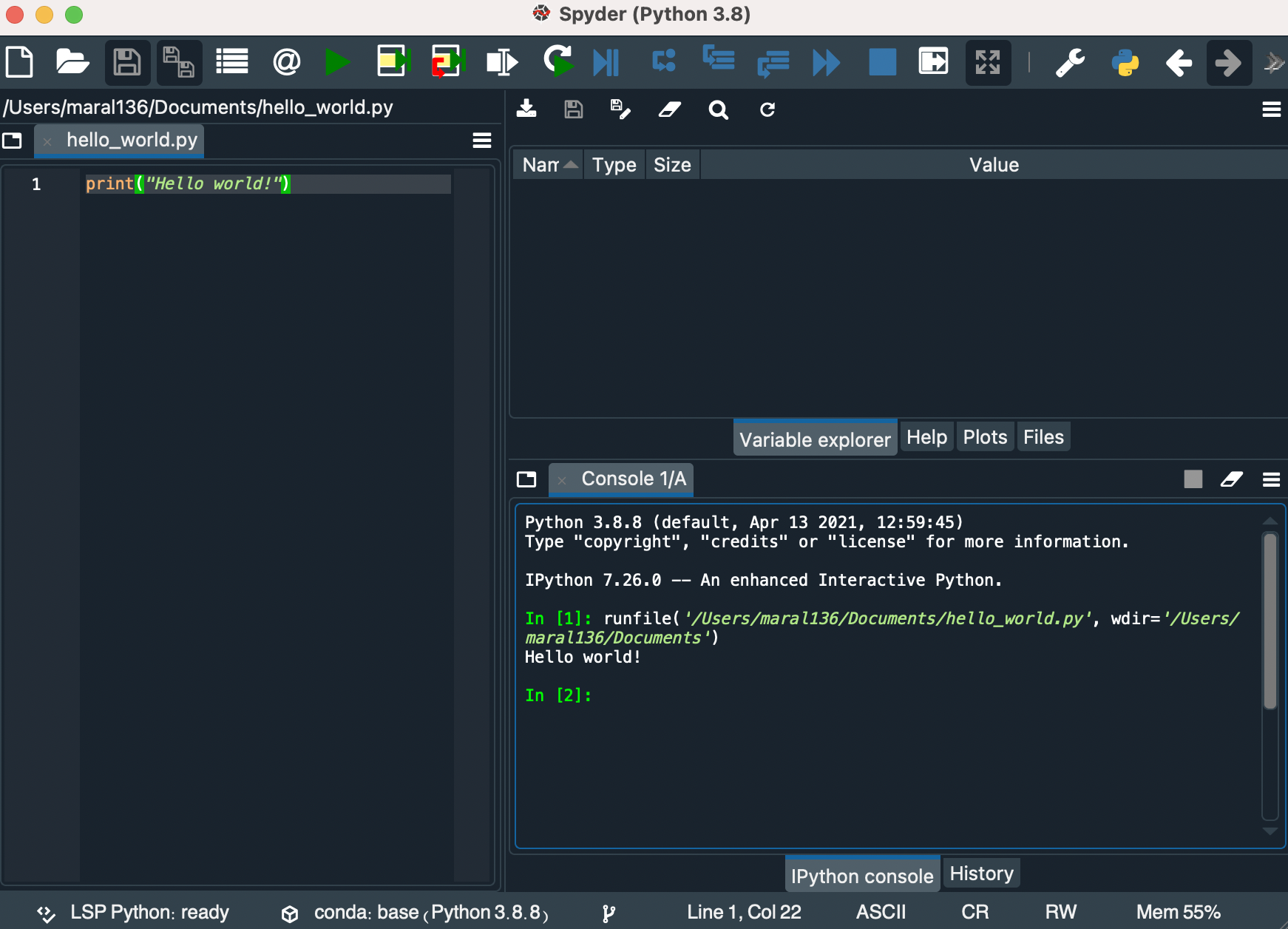Viewport: 1288px width, 929px height.
Task: Click LSP Python: ready status
Action: [133, 912]
